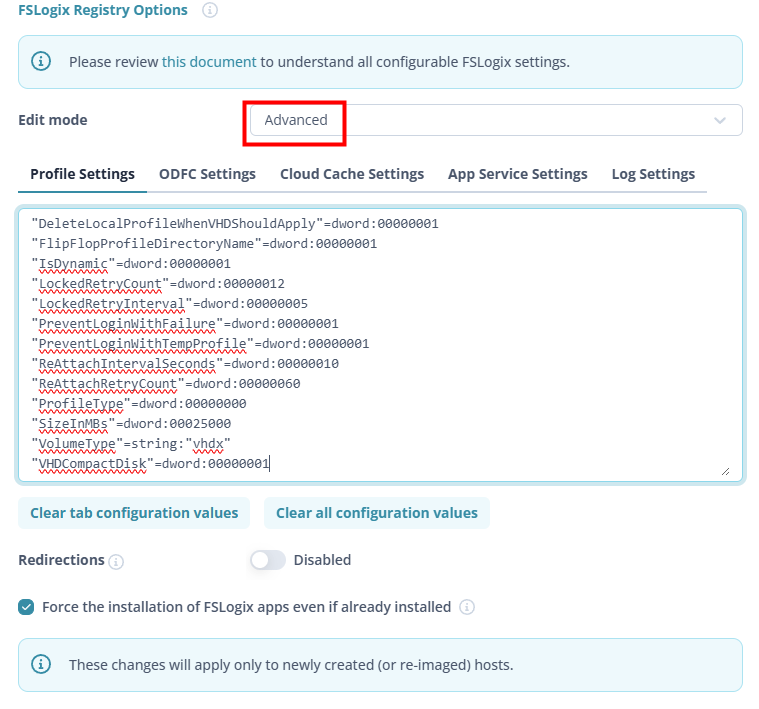Screen dimensions: 759x709
Task: Click the ReAttachIntervalSeconds line
Action: [185, 363]
